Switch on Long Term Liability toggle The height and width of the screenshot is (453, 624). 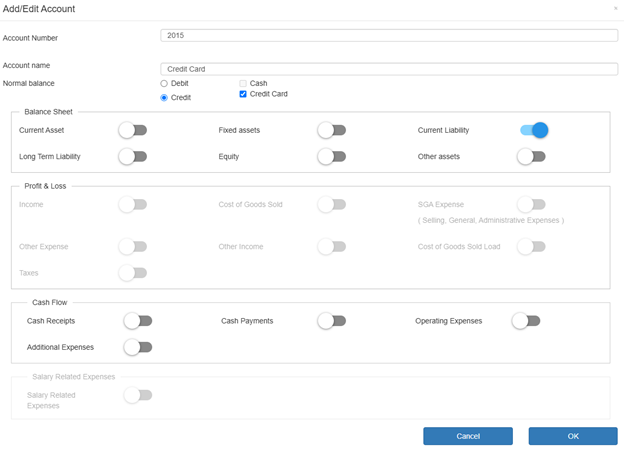pos(133,156)
